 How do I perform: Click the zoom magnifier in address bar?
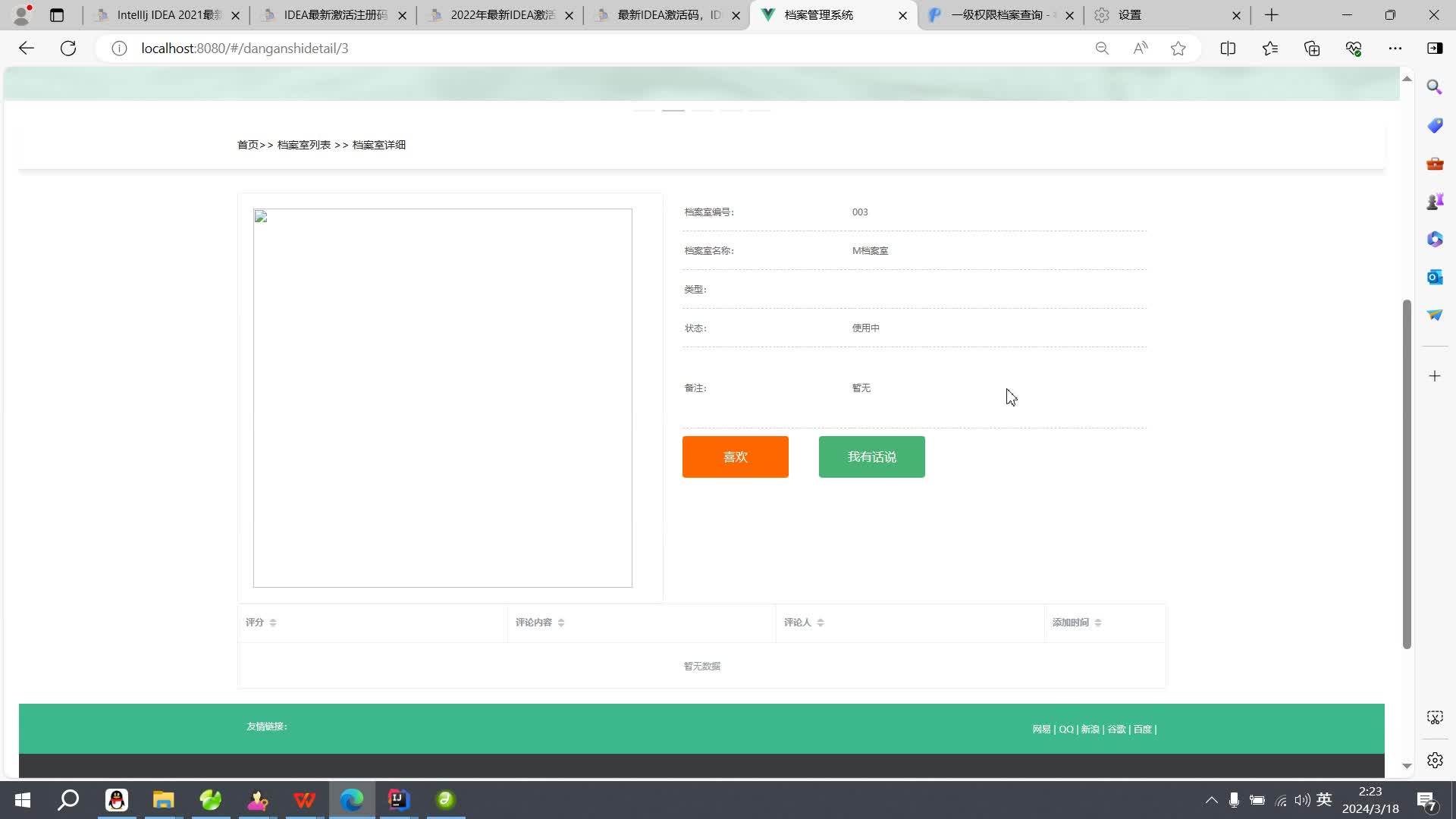pos(1102,49)
